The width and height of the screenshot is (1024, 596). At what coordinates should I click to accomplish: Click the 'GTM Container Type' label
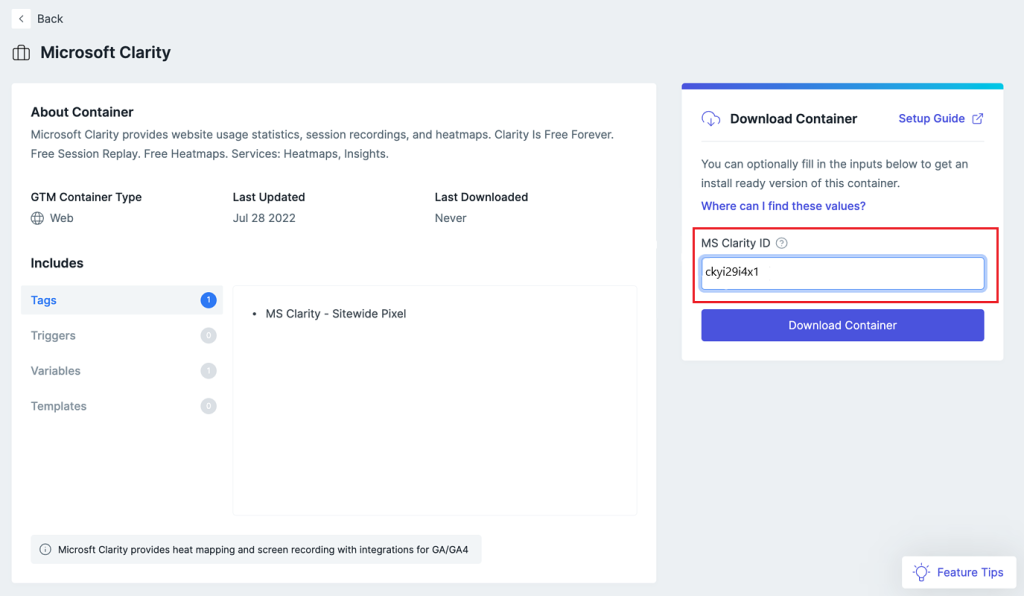(x=86, y=197)
